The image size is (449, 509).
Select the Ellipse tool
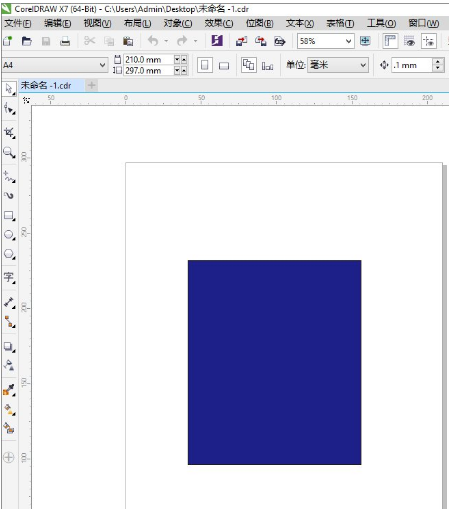click(9, 235)
